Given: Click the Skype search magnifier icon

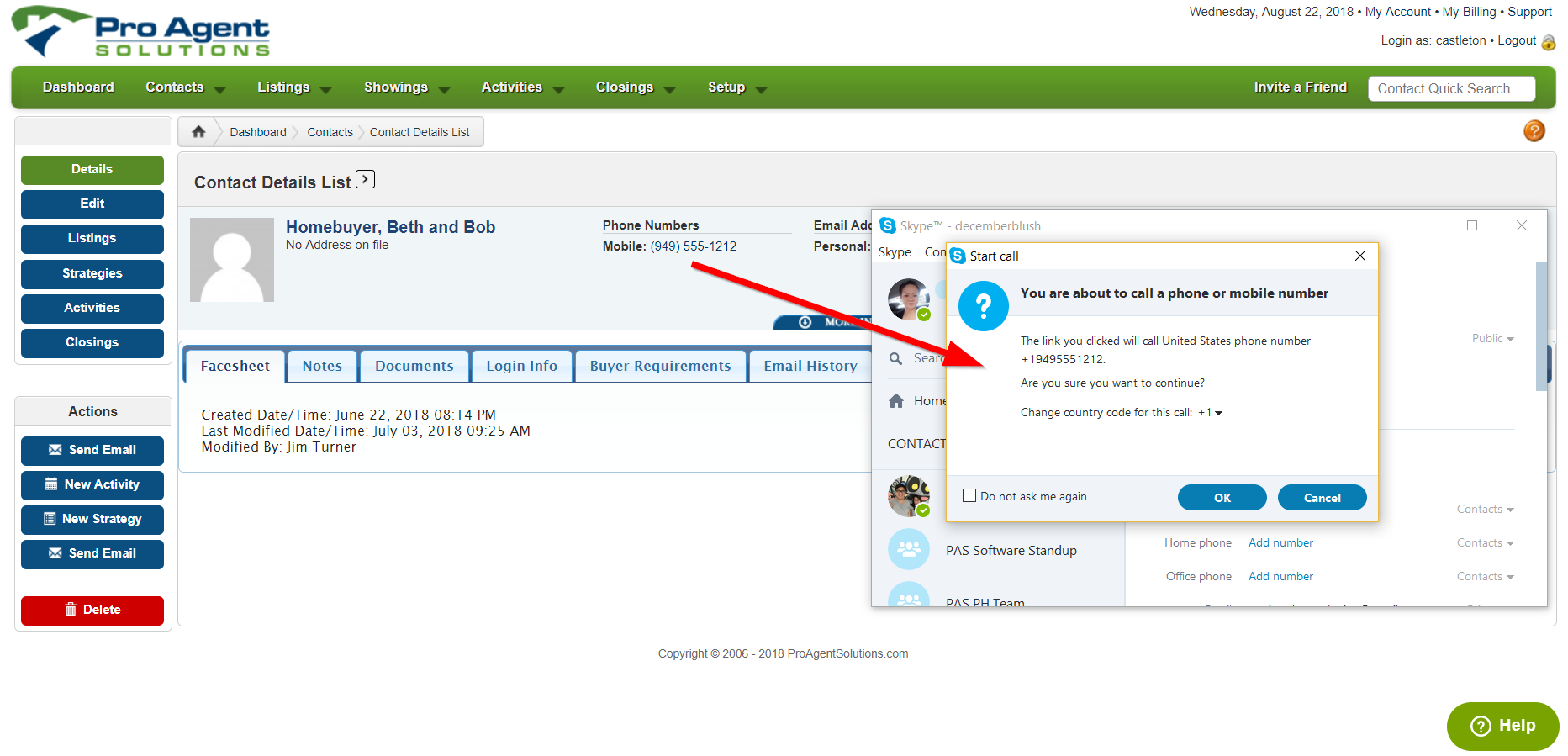Looking at the screenshot, I should (x=895, y=358).
